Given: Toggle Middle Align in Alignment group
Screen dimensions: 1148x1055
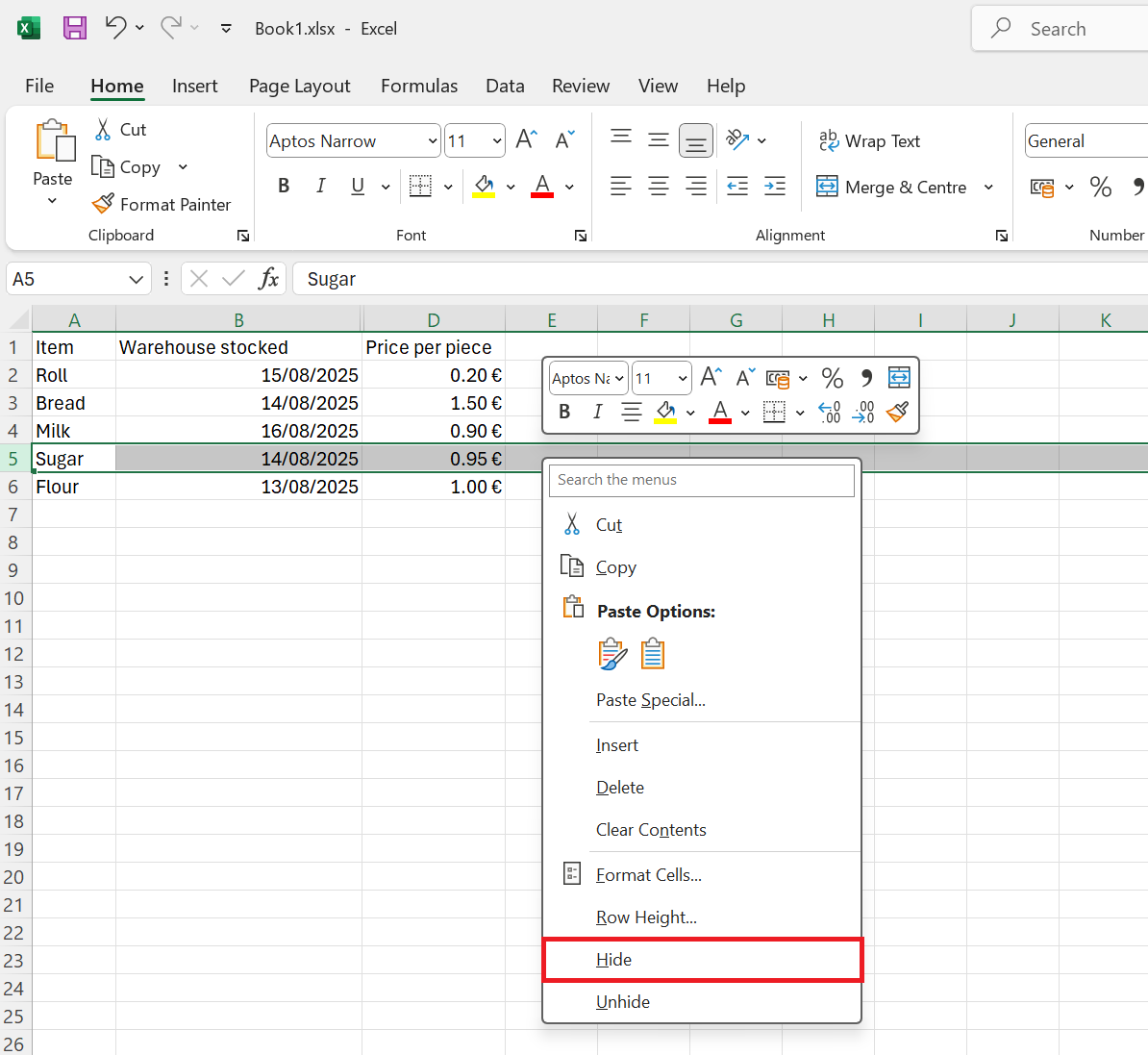Looking at the screenshot, I should (659, 139).
